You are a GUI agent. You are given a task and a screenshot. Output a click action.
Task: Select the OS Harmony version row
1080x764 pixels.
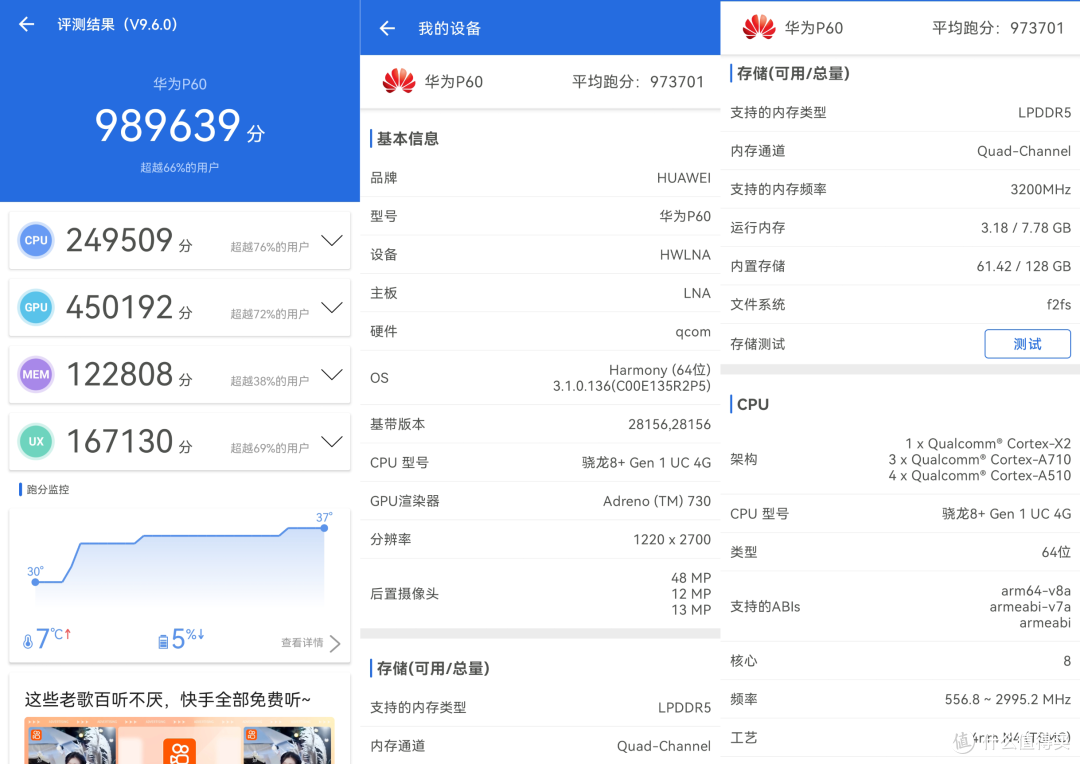coord(540,378)
